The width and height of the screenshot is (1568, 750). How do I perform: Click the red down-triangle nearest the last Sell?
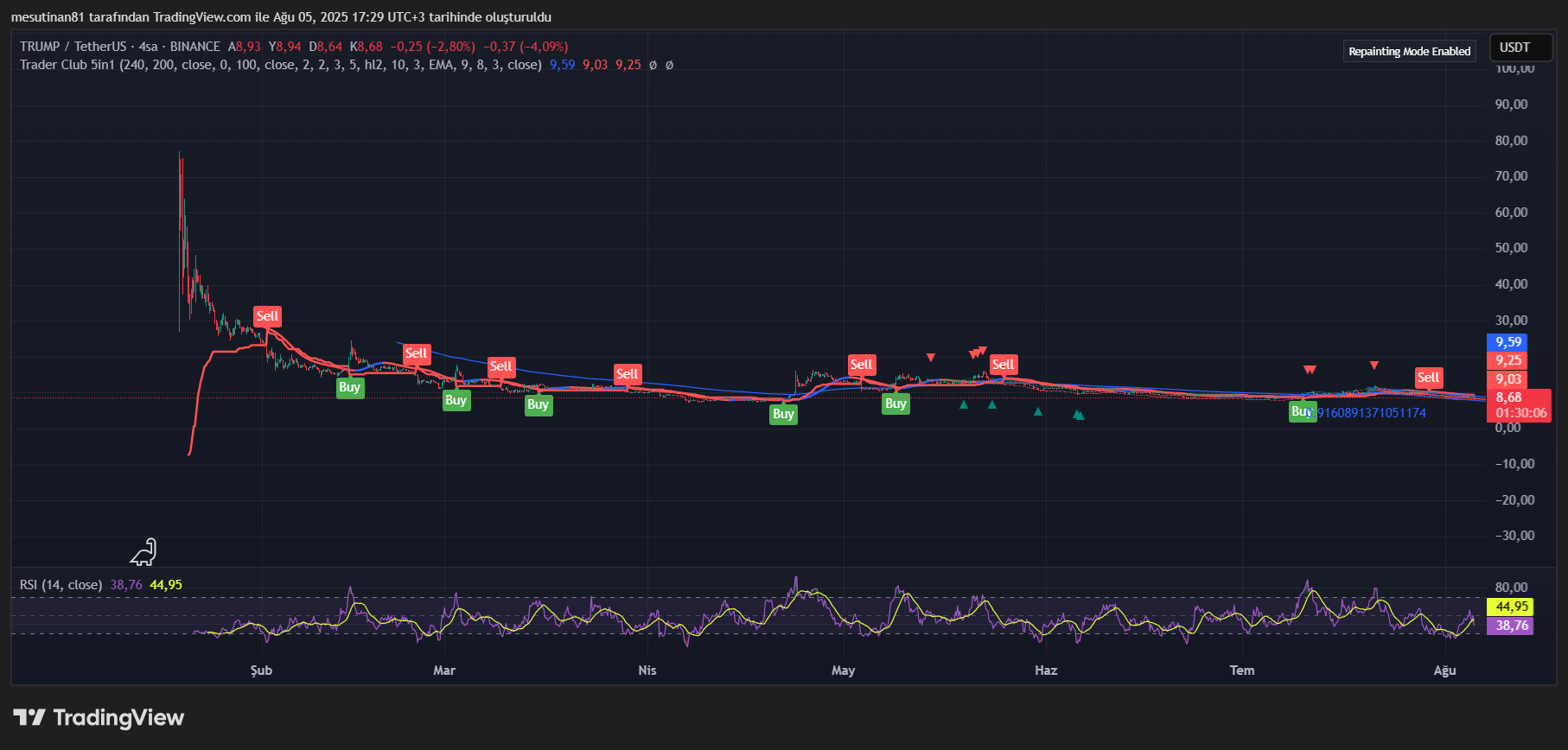(x=1374, y=365)
